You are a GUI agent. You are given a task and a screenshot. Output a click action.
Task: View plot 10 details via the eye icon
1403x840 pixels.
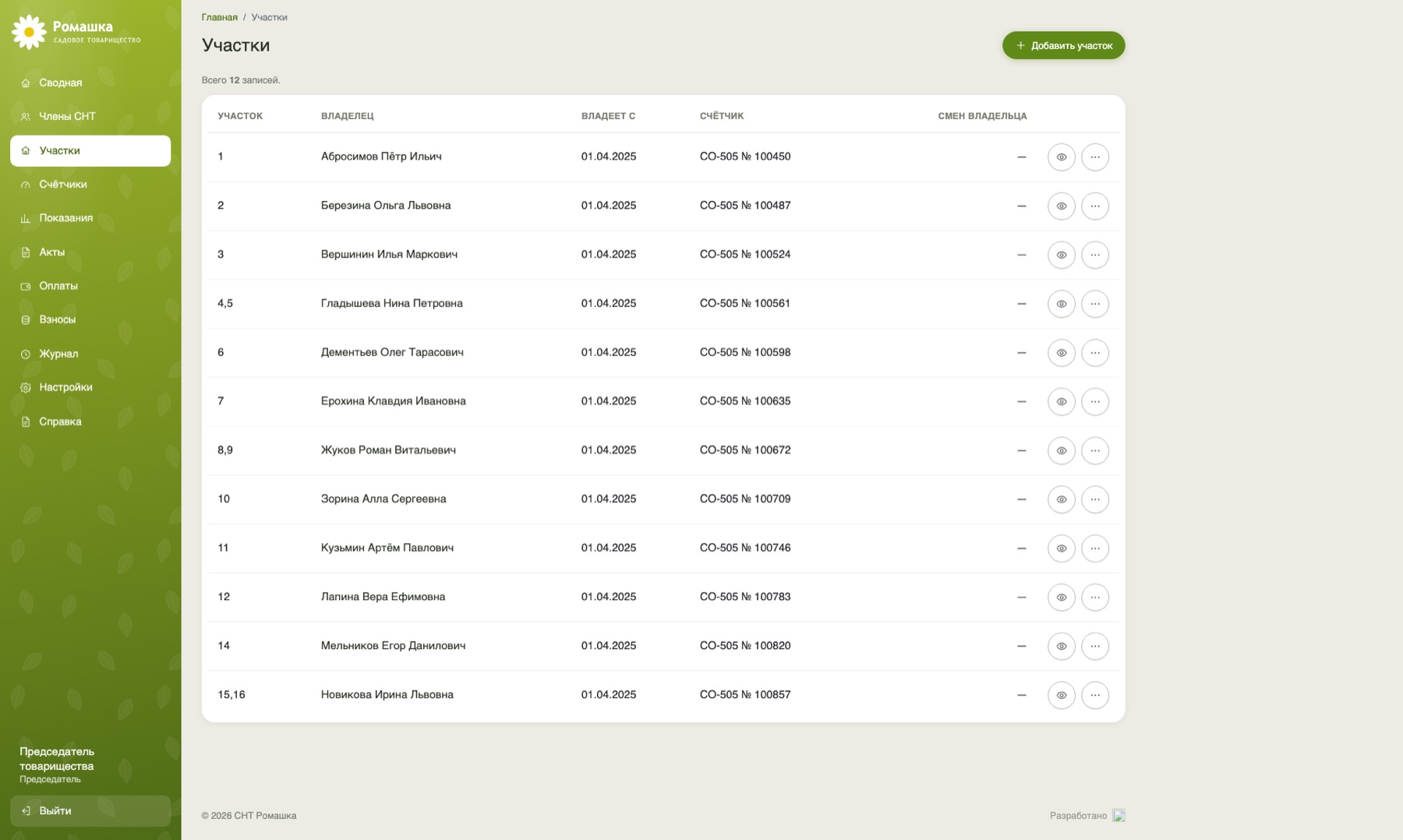point(1061,499)
